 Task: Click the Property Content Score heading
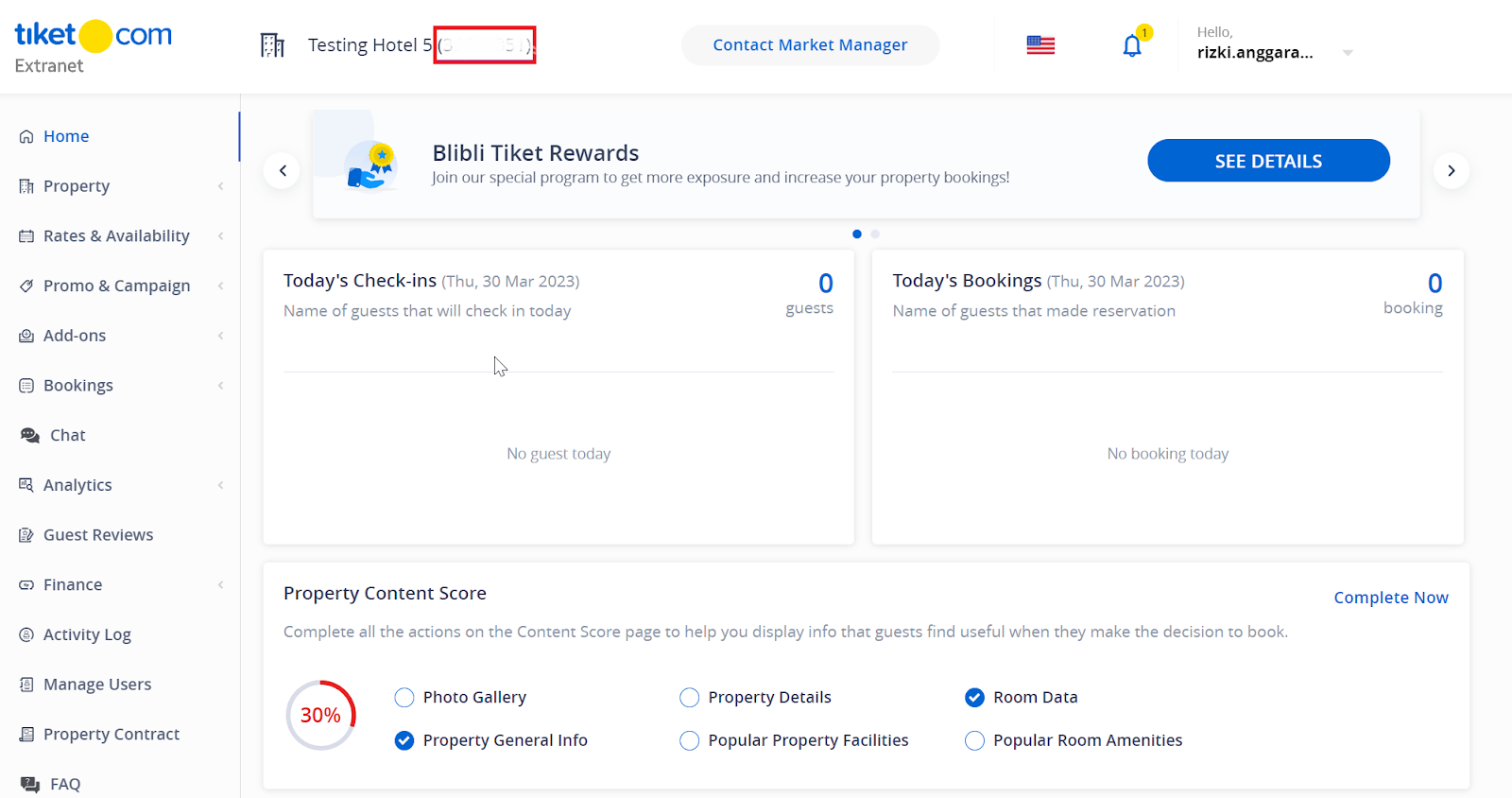(385, 594)
